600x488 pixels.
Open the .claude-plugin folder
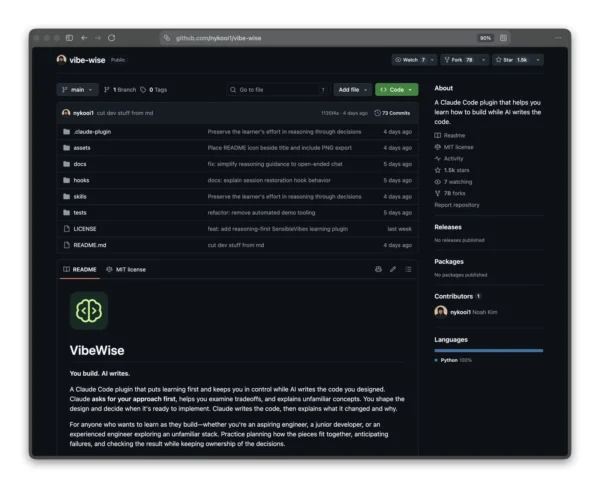(92, 132)
